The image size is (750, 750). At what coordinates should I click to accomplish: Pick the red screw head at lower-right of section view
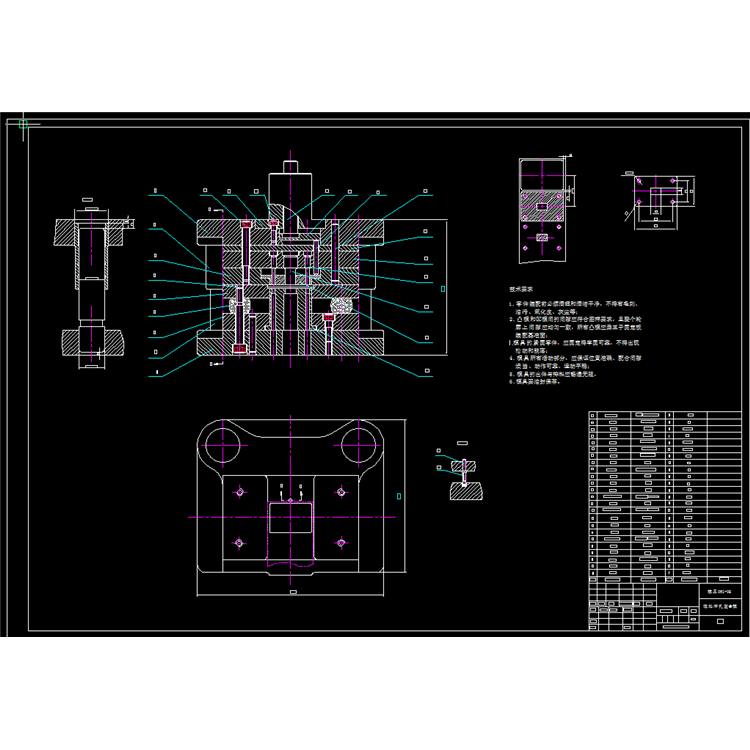[328, 317]
